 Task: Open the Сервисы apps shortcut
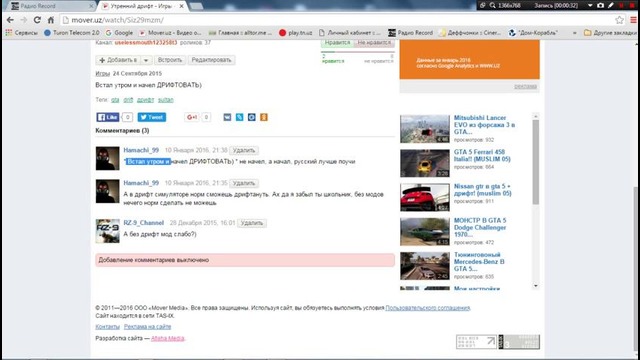pos(21,33)
